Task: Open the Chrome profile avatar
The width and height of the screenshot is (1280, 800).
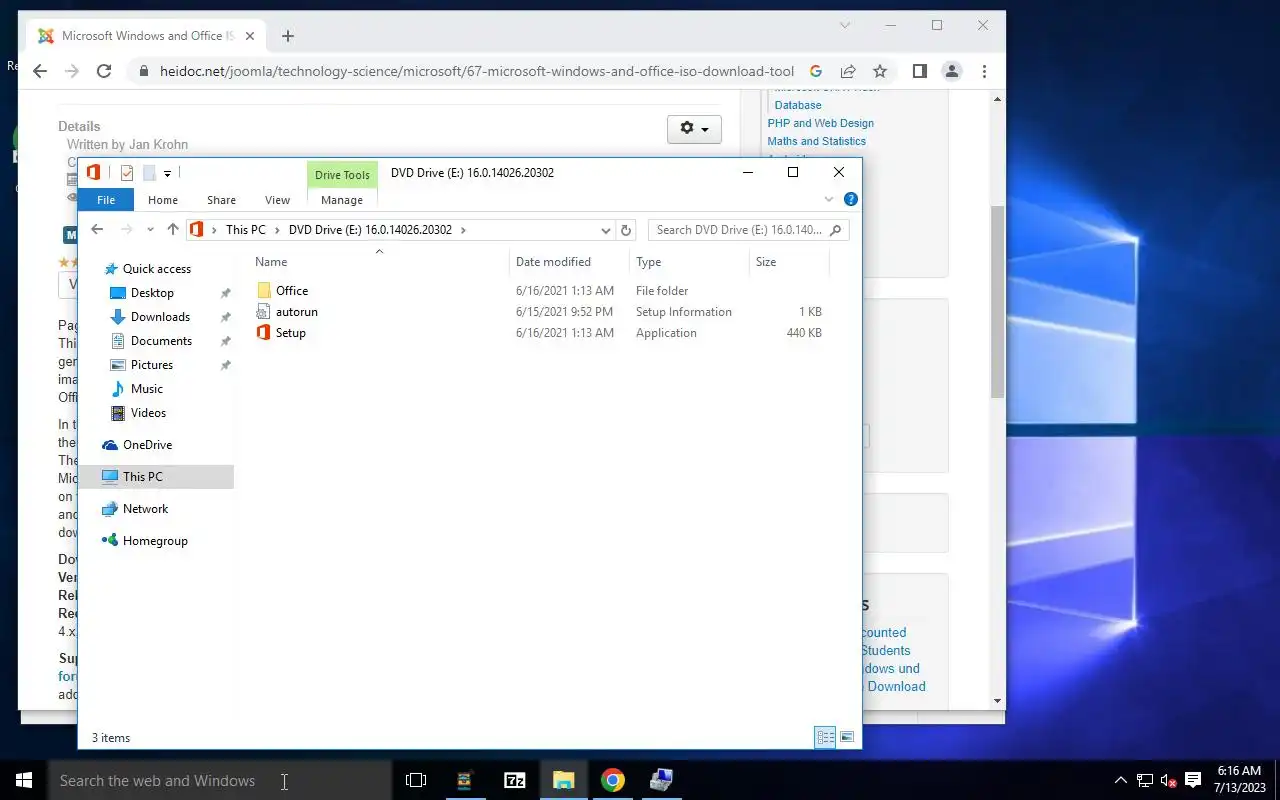Action: (x=952, y=71)
